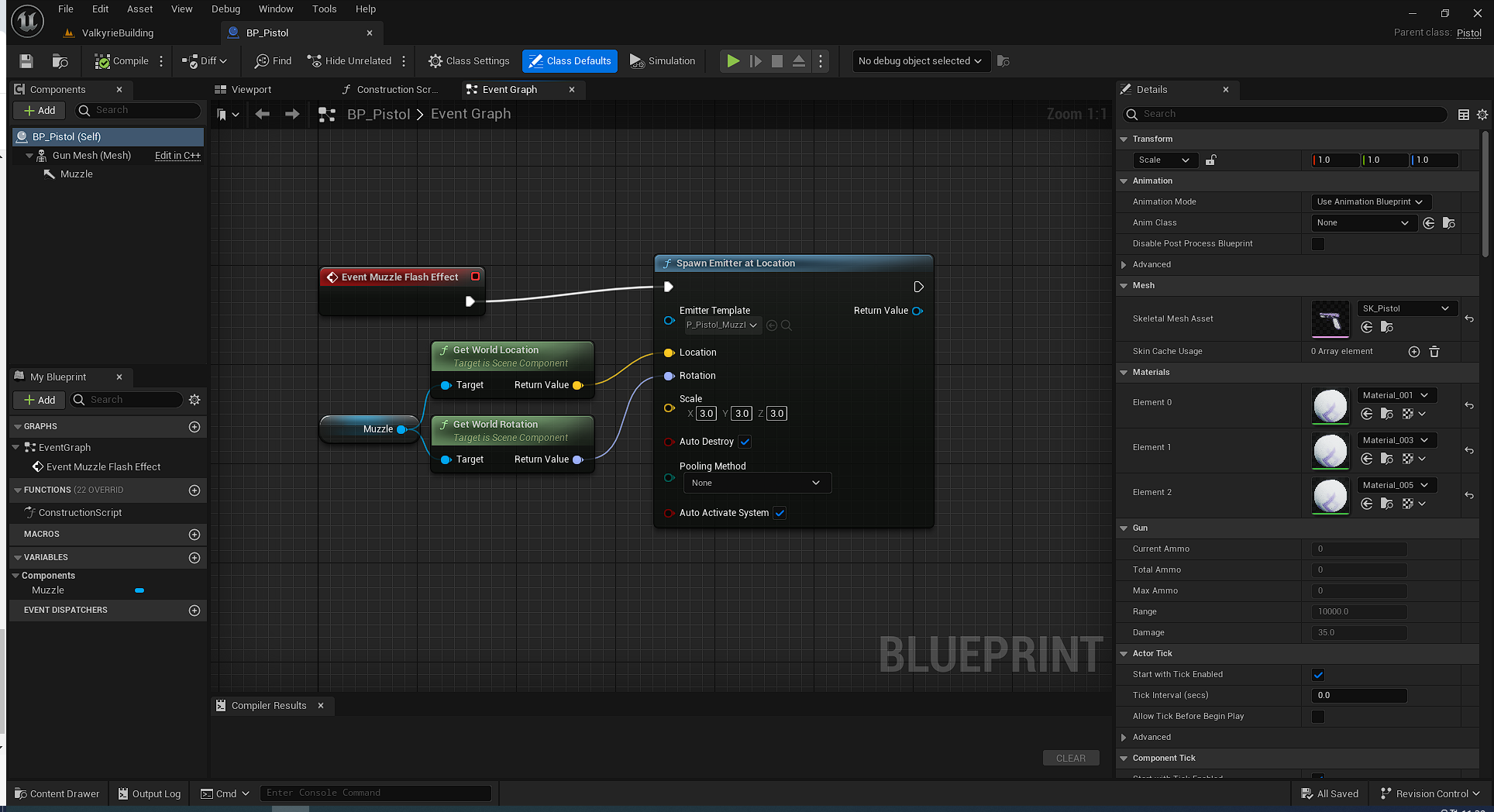Browse to asset in Content Browser icon
1494x812 pixels.
(x=60, y=61)
